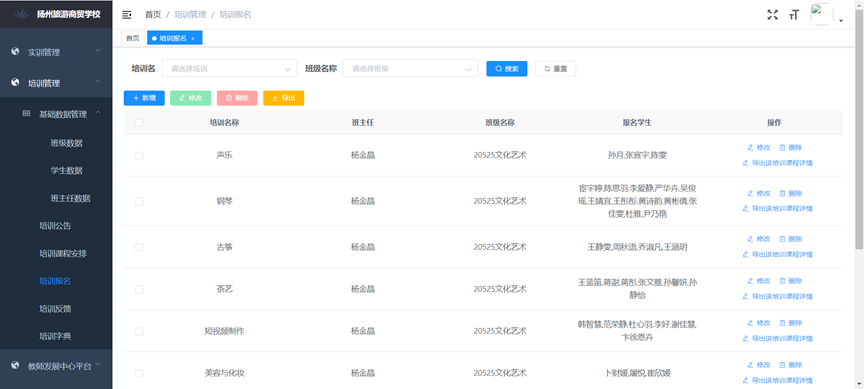Open the 培训名 selection dropdown
Viewport: 864px width, 389px height.
click(x=229, y=69)
